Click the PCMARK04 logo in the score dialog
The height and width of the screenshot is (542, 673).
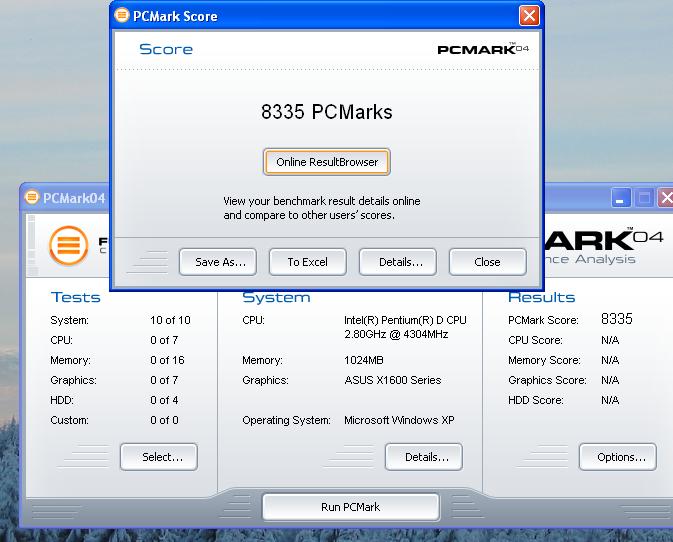pyautogui.click(x=483, y=49)
